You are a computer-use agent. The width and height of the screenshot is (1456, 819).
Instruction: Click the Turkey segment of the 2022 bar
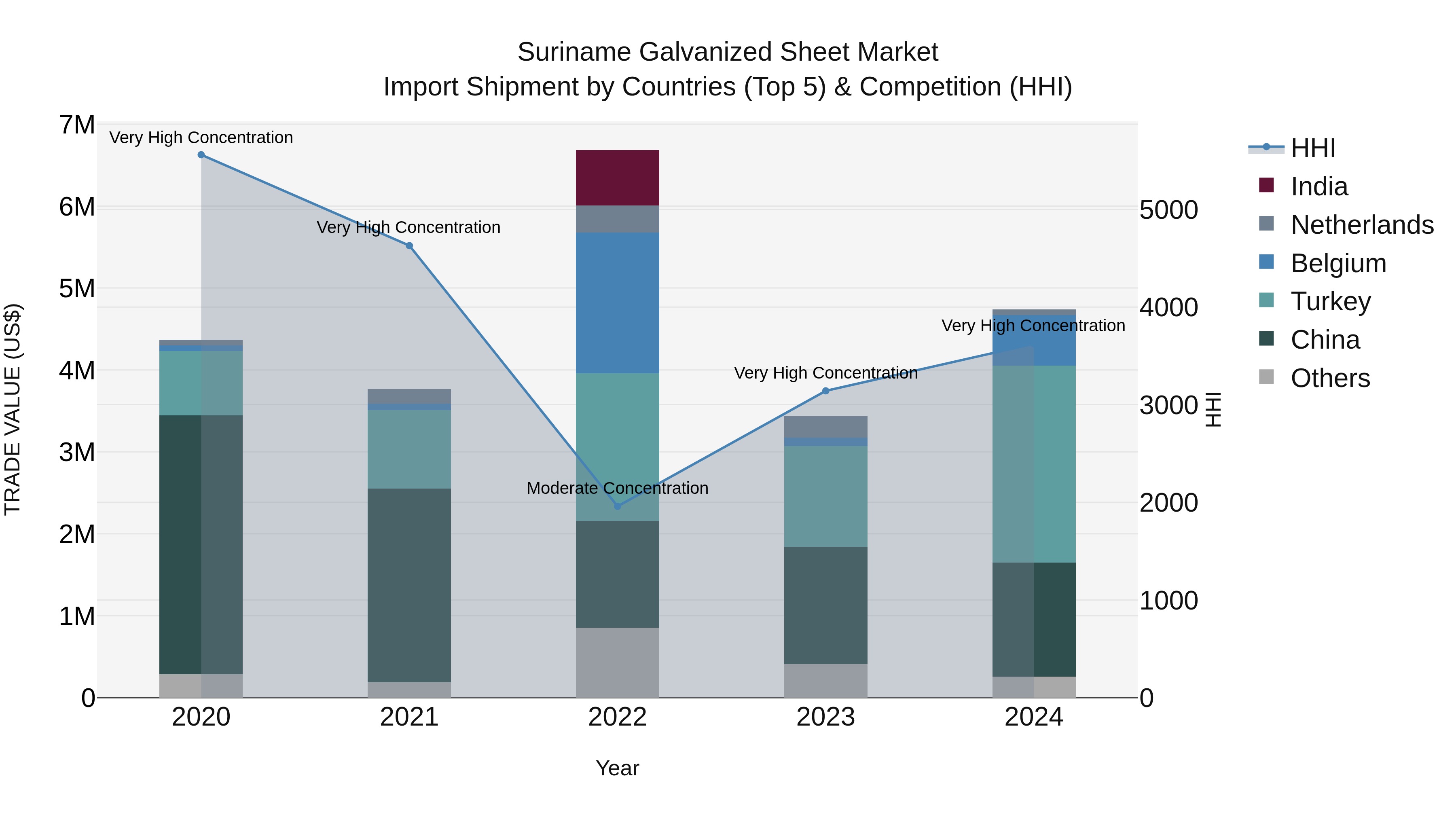[617, 447]
